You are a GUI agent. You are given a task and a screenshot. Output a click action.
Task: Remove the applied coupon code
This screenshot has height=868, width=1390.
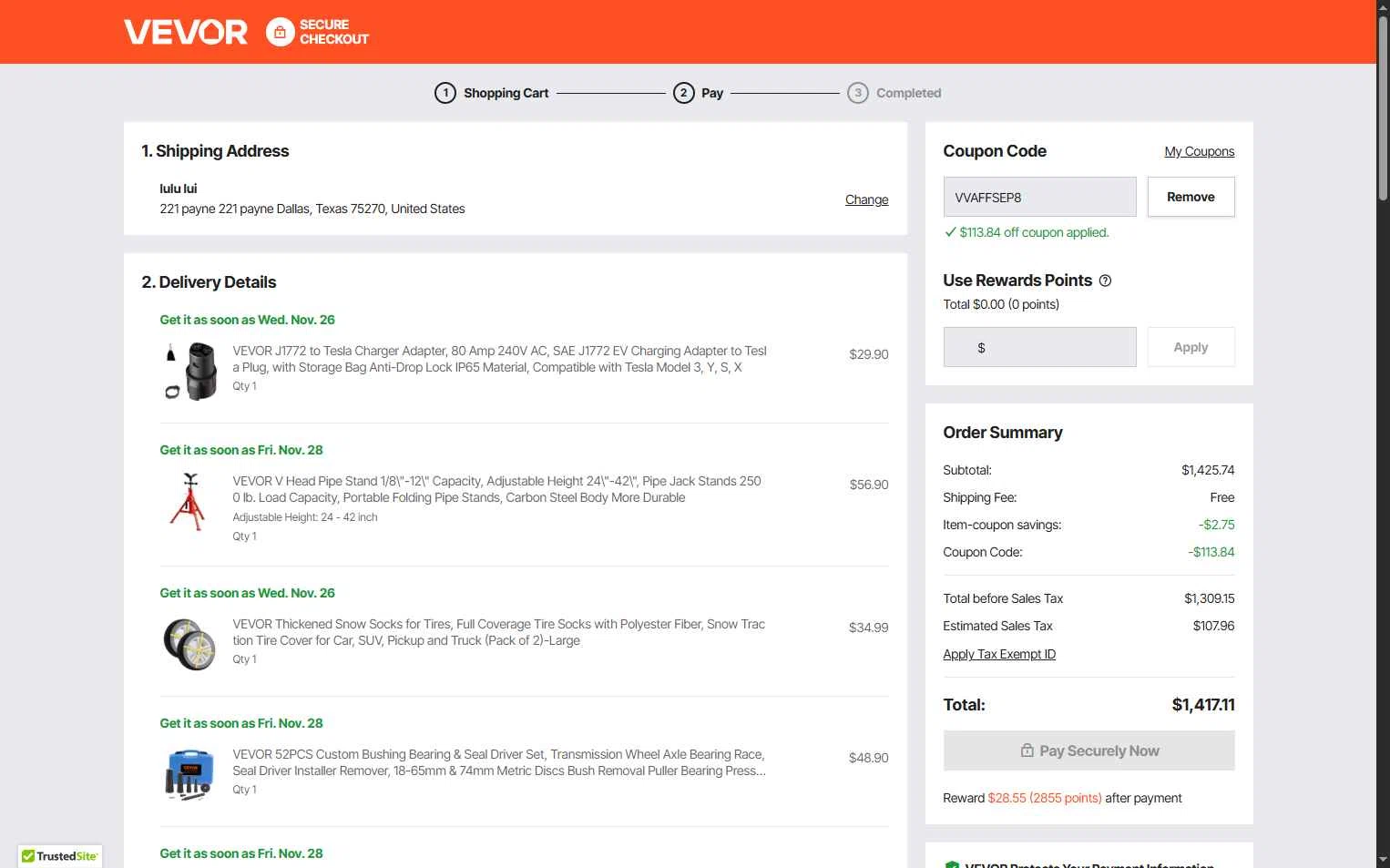pos(1191,197)
